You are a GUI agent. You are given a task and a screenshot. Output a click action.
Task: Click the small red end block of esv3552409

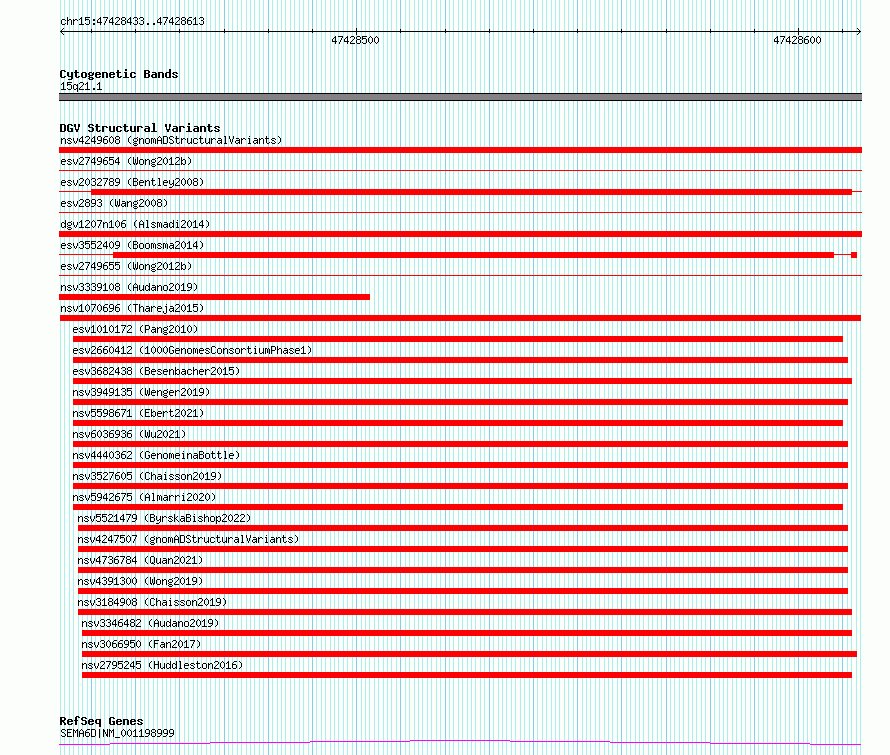[854, 255]
